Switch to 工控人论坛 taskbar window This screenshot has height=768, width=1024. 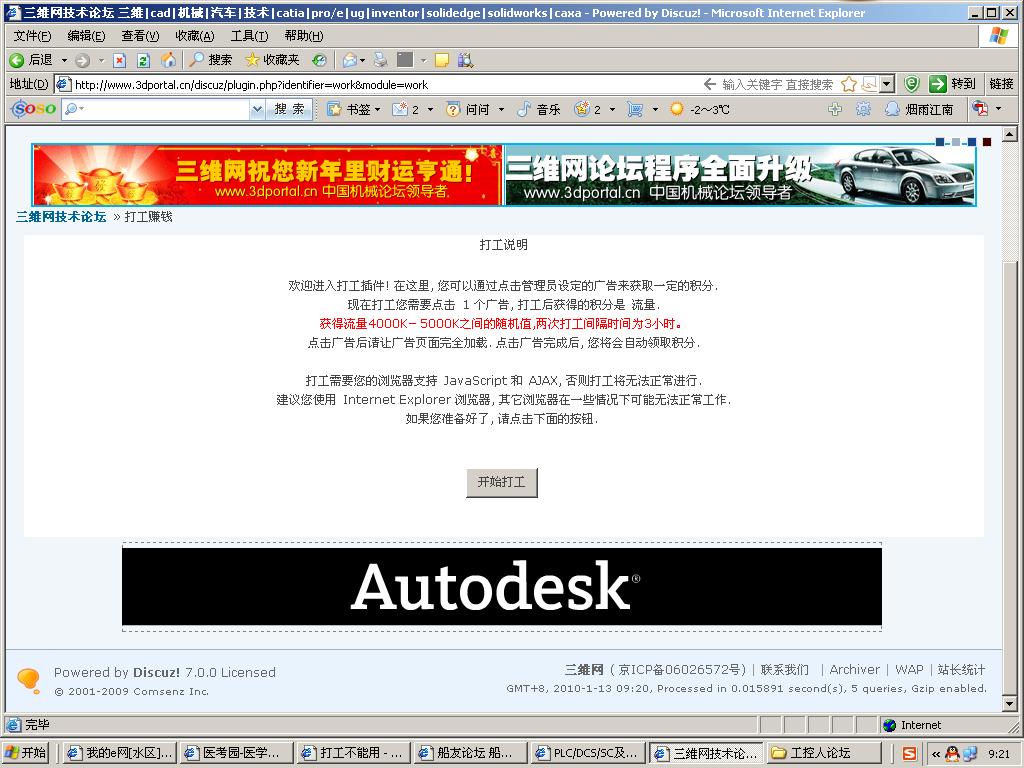[823, 753]
